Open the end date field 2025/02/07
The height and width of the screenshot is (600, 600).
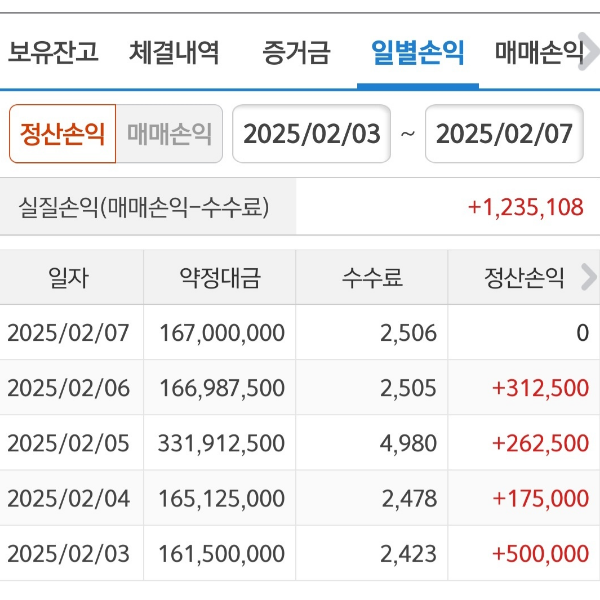pos(505,134)
